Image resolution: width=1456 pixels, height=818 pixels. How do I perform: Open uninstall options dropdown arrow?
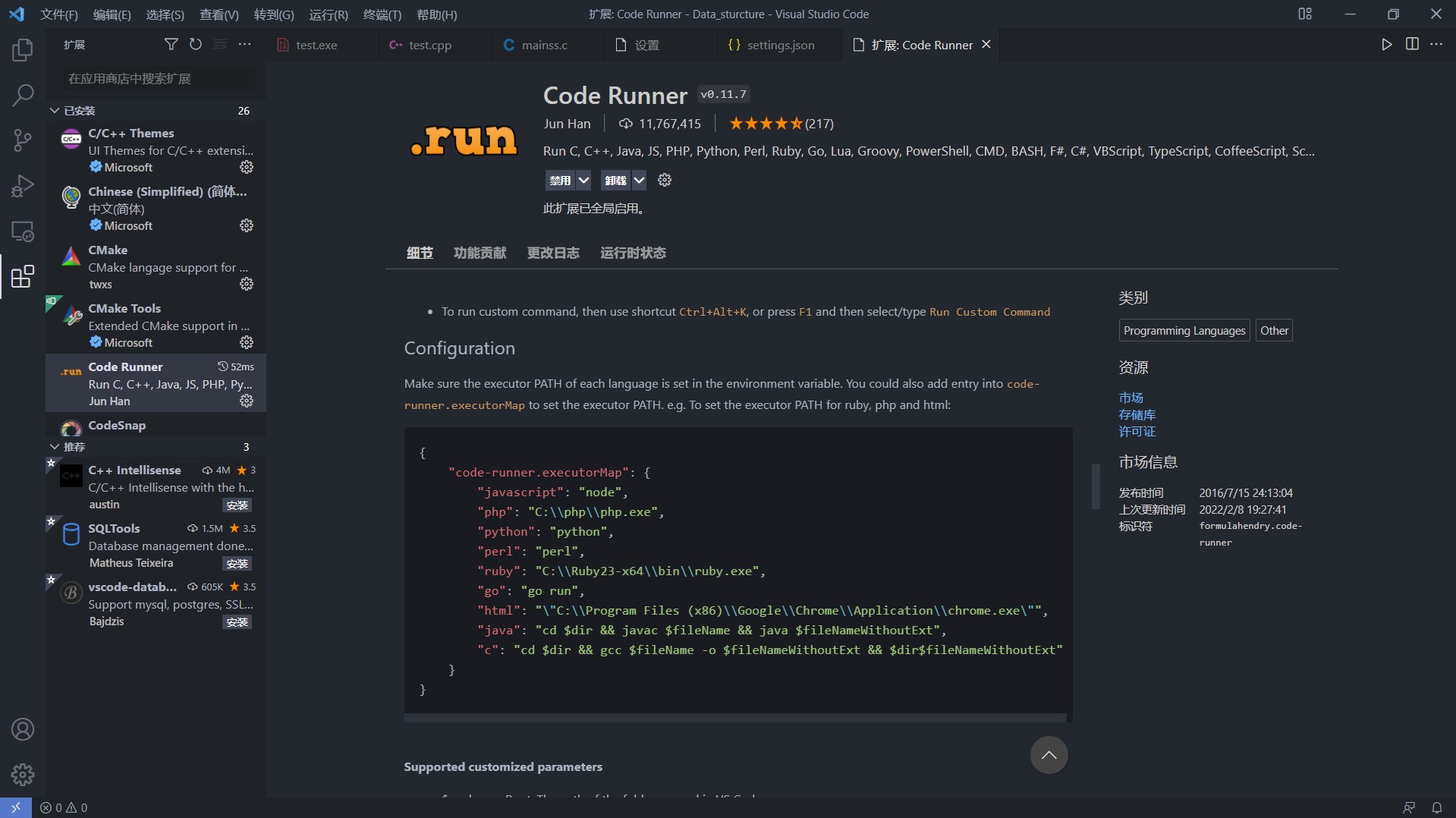click(x=640, y=180)
